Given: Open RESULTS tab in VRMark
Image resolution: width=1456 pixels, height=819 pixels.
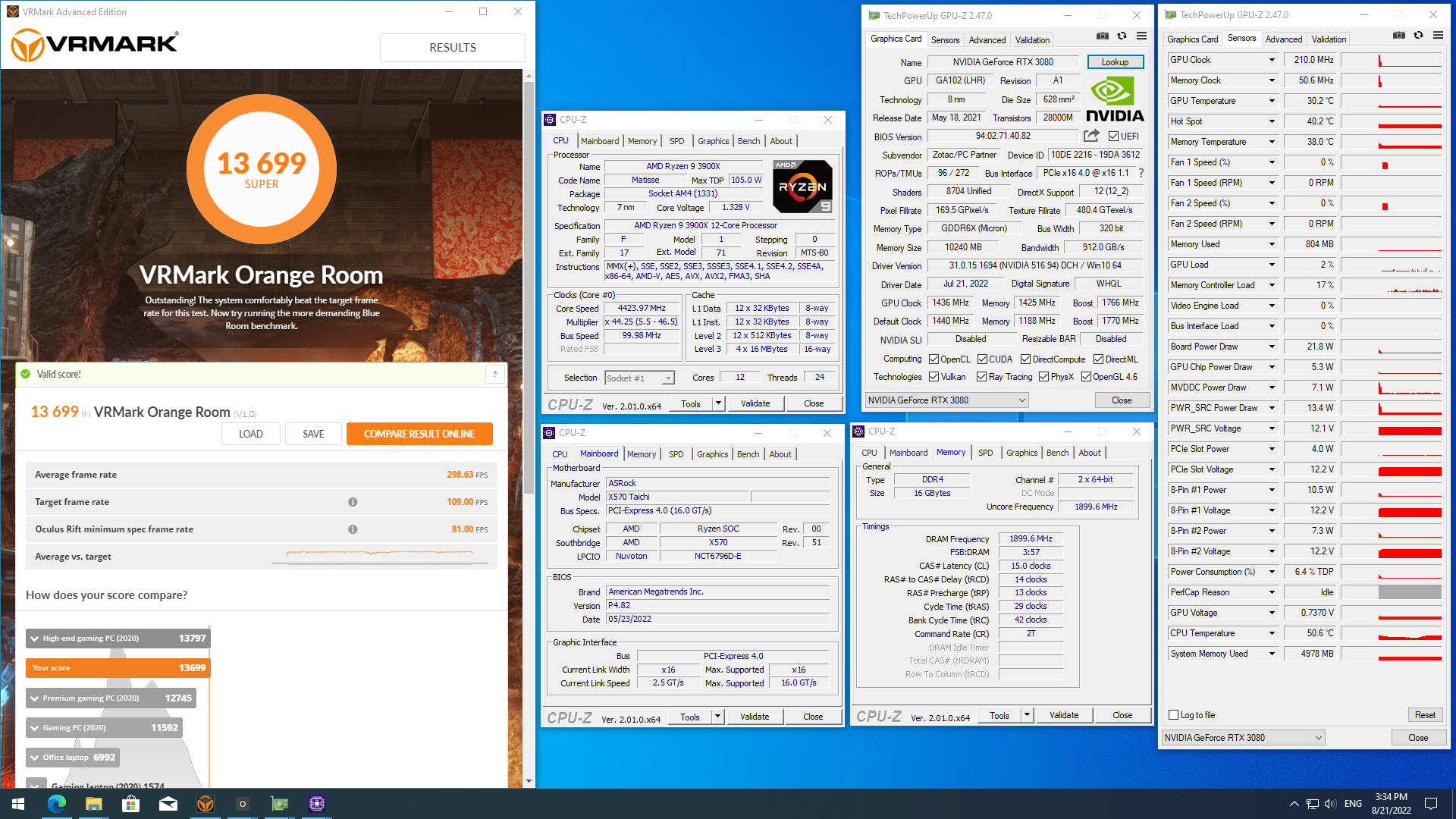Looking at the screenshot, I should pos(453,47).
